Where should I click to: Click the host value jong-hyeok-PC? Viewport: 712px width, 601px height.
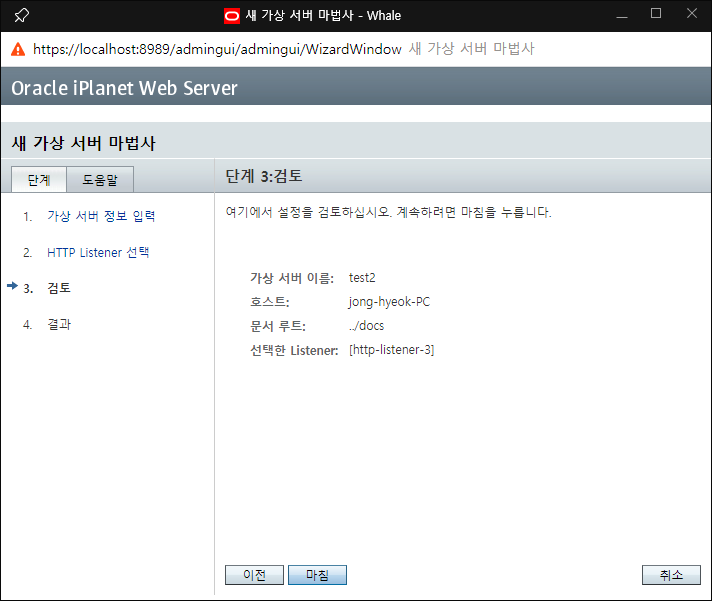click(x=389, y=302)
